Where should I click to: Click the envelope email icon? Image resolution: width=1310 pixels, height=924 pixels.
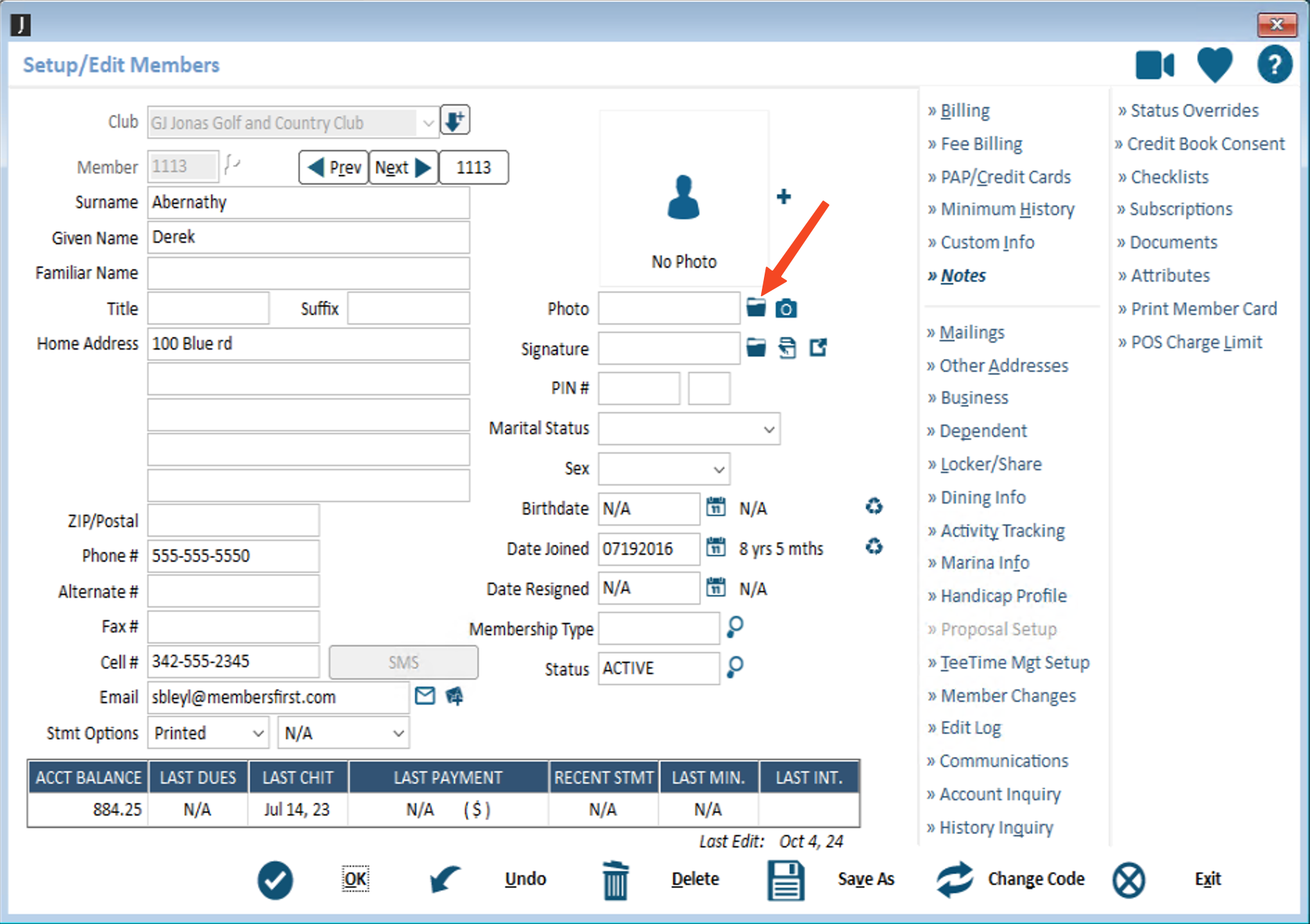pos(425,695)
